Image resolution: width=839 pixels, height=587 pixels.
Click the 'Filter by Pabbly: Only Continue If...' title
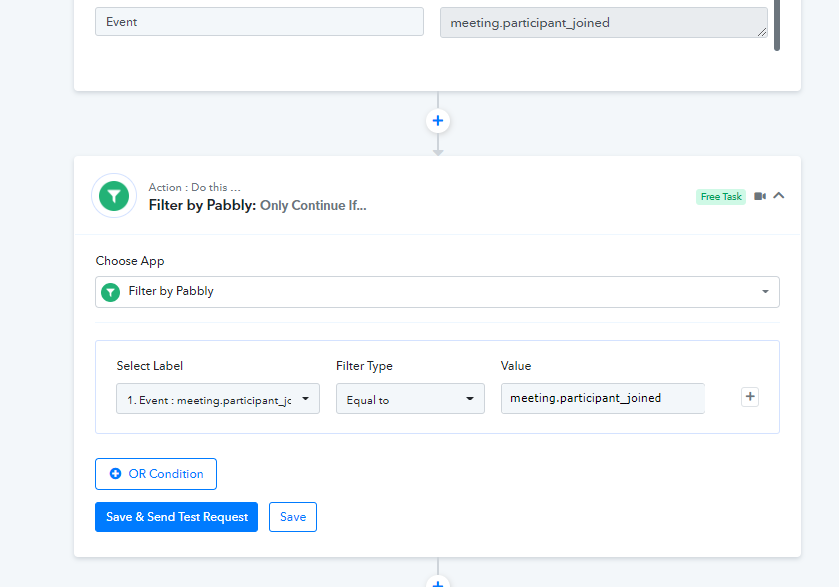257,205
